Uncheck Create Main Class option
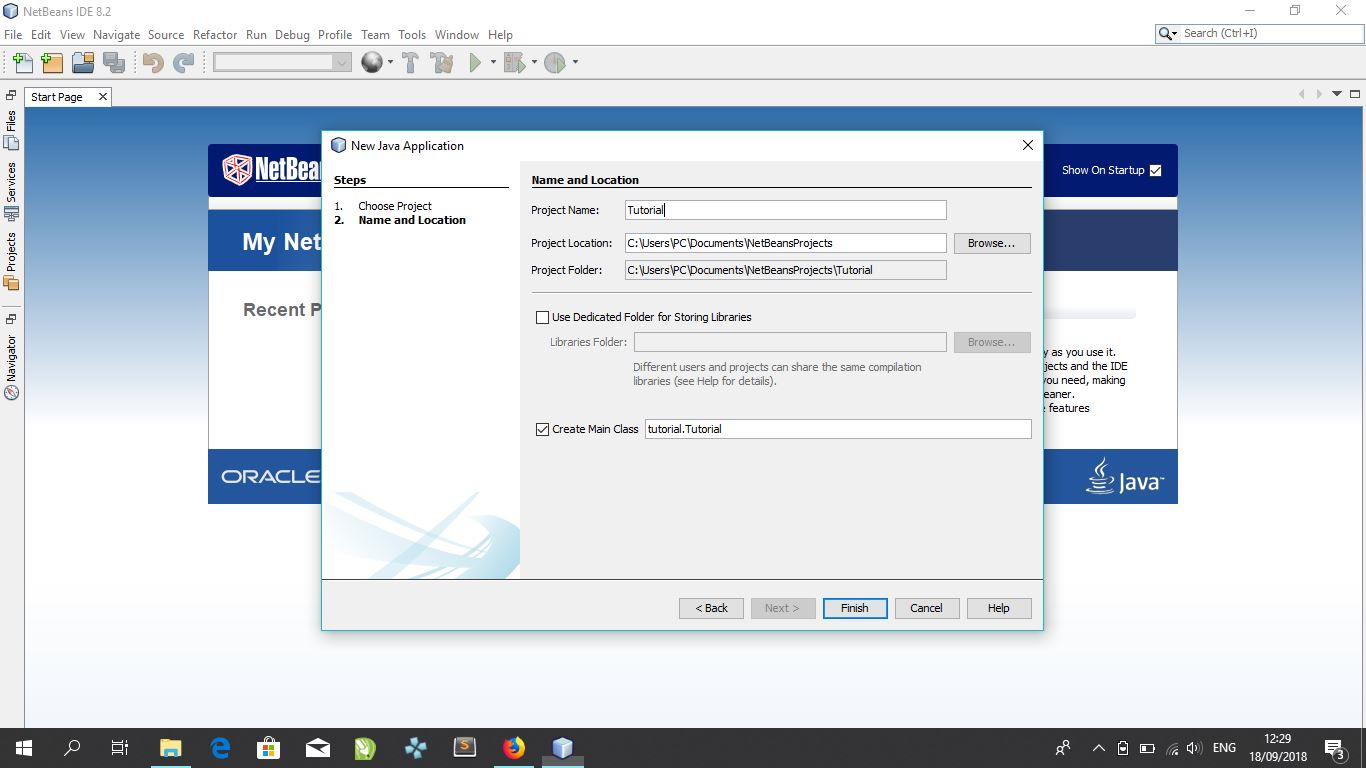1366x768 pixels. point(542,429)
